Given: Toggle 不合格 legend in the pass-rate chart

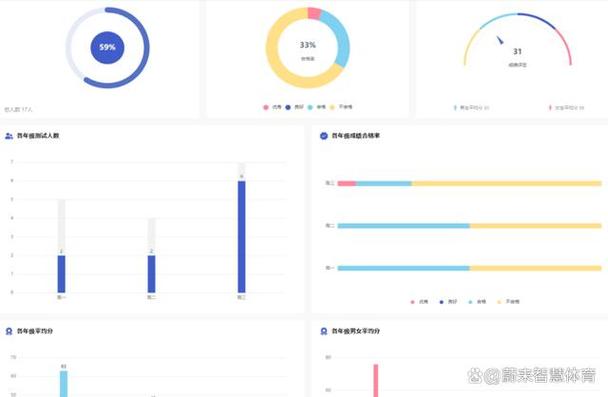Looking at the screenshot, I should coord(508,302).
